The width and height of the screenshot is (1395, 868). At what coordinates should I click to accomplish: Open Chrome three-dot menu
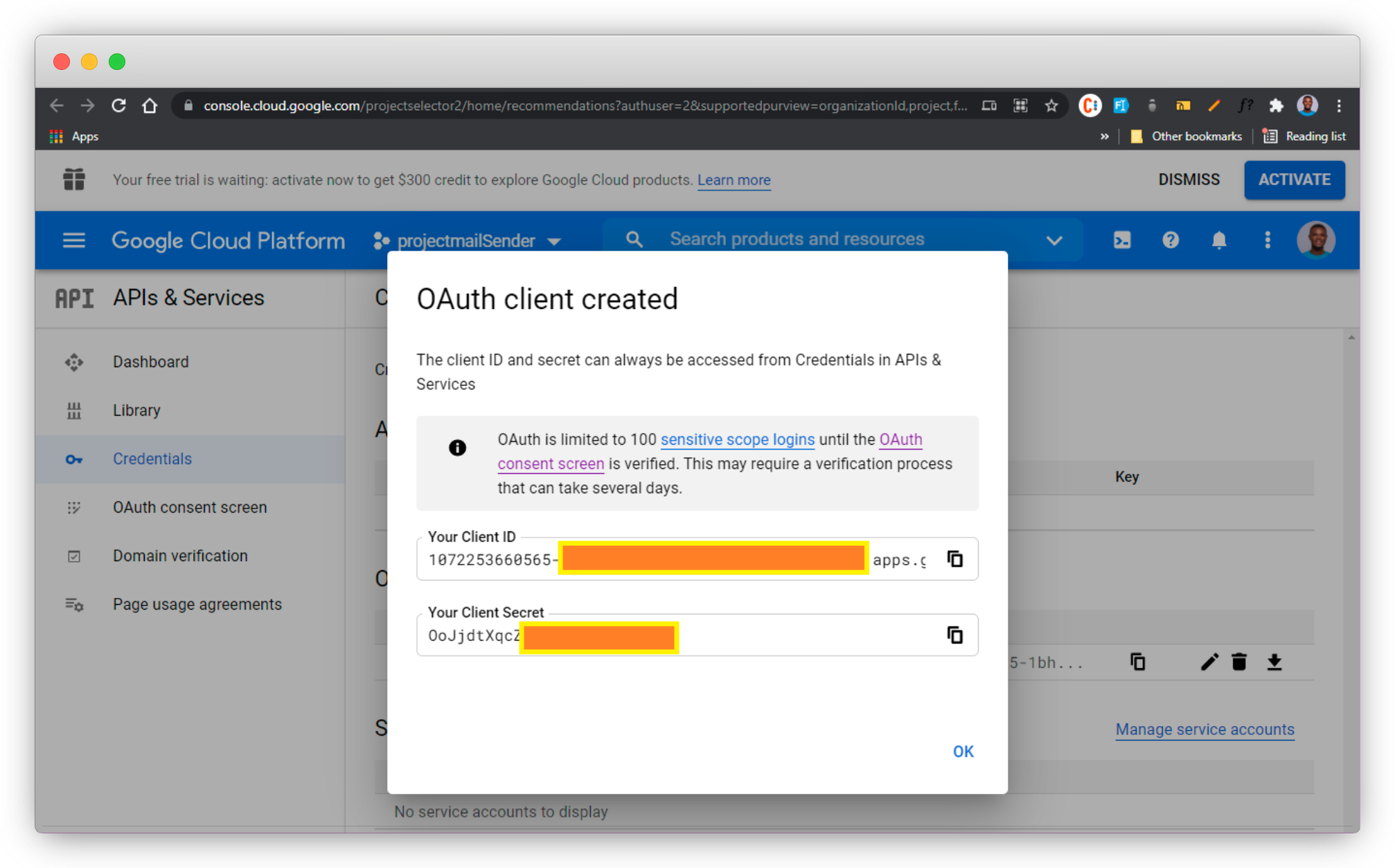(1339, 105)
